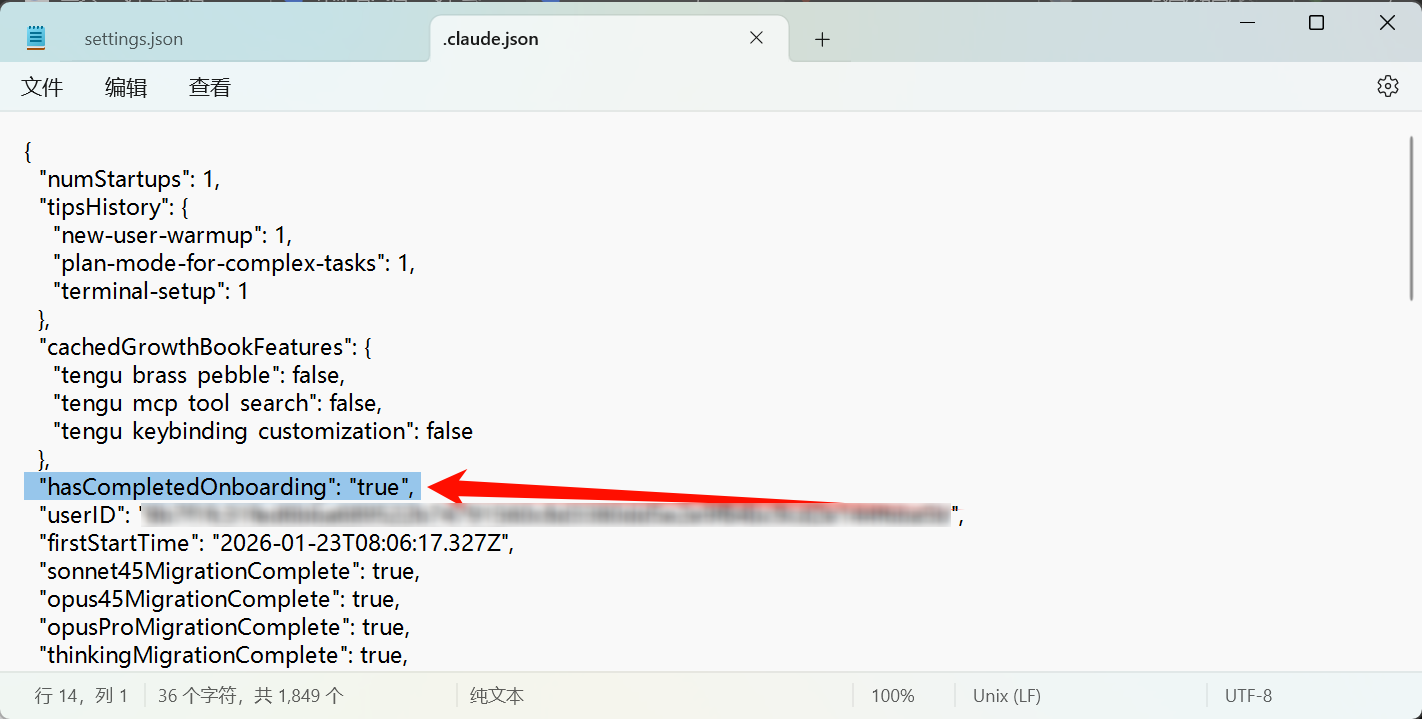Click the numStartups line in editor
This screenshot has width=1422, height=719.
[x=128, y=180]
